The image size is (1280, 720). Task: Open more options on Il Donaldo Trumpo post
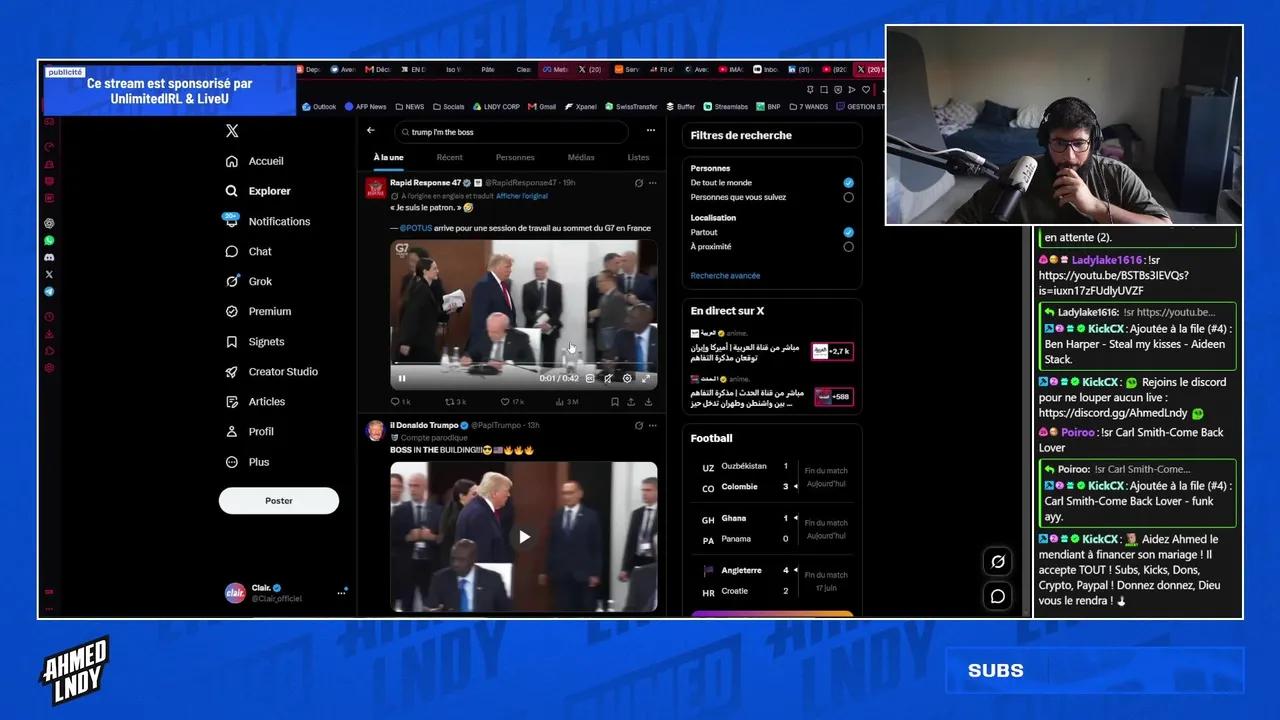(653, 425)
